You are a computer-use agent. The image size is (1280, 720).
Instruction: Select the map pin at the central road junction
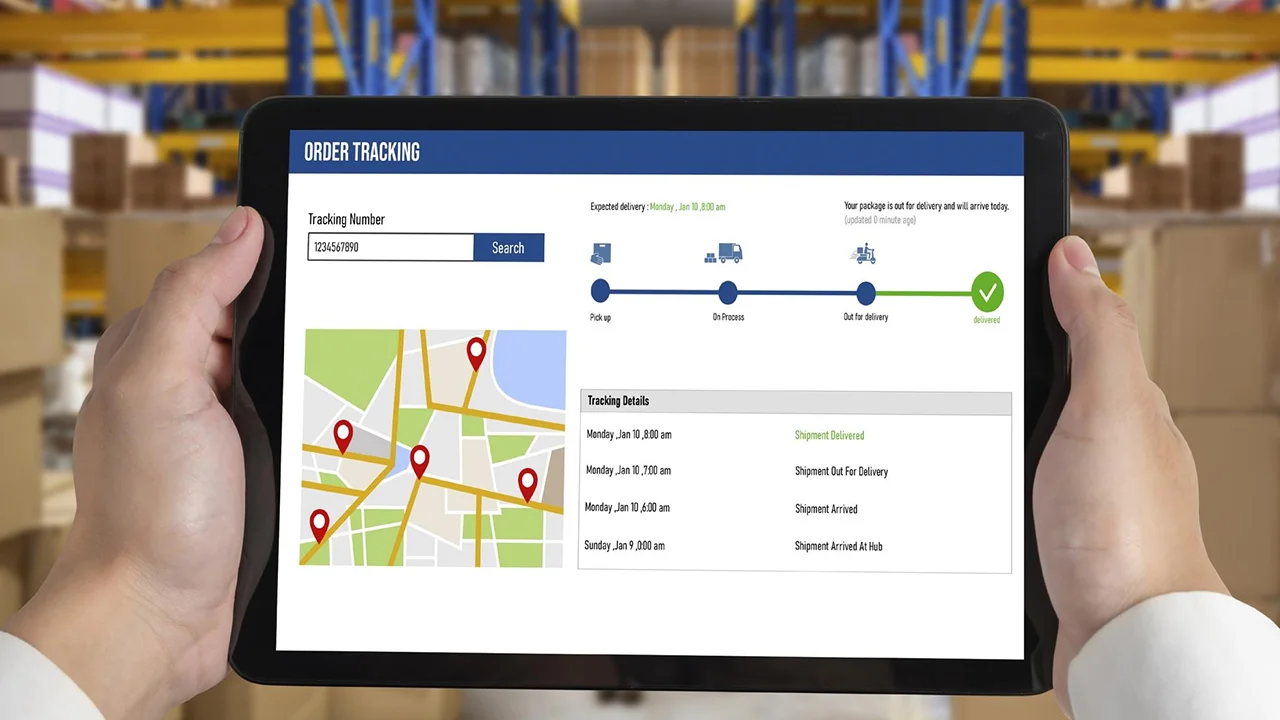[x=420, y=461]
